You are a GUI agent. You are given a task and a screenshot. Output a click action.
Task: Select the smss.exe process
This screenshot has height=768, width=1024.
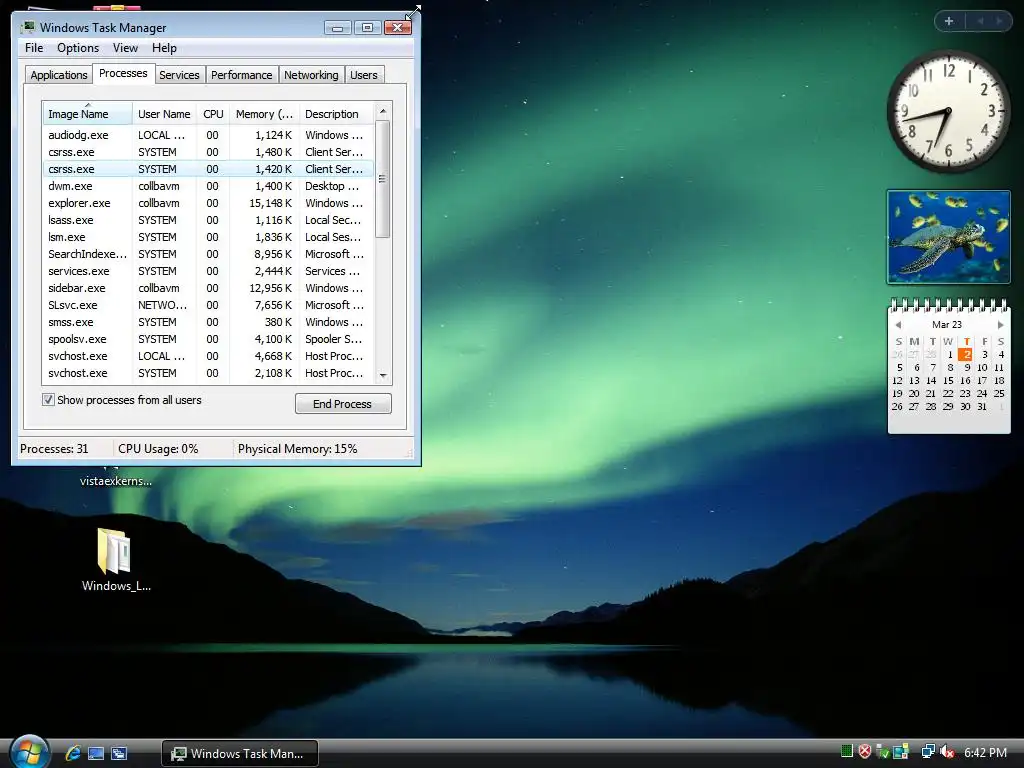point(208,322)
